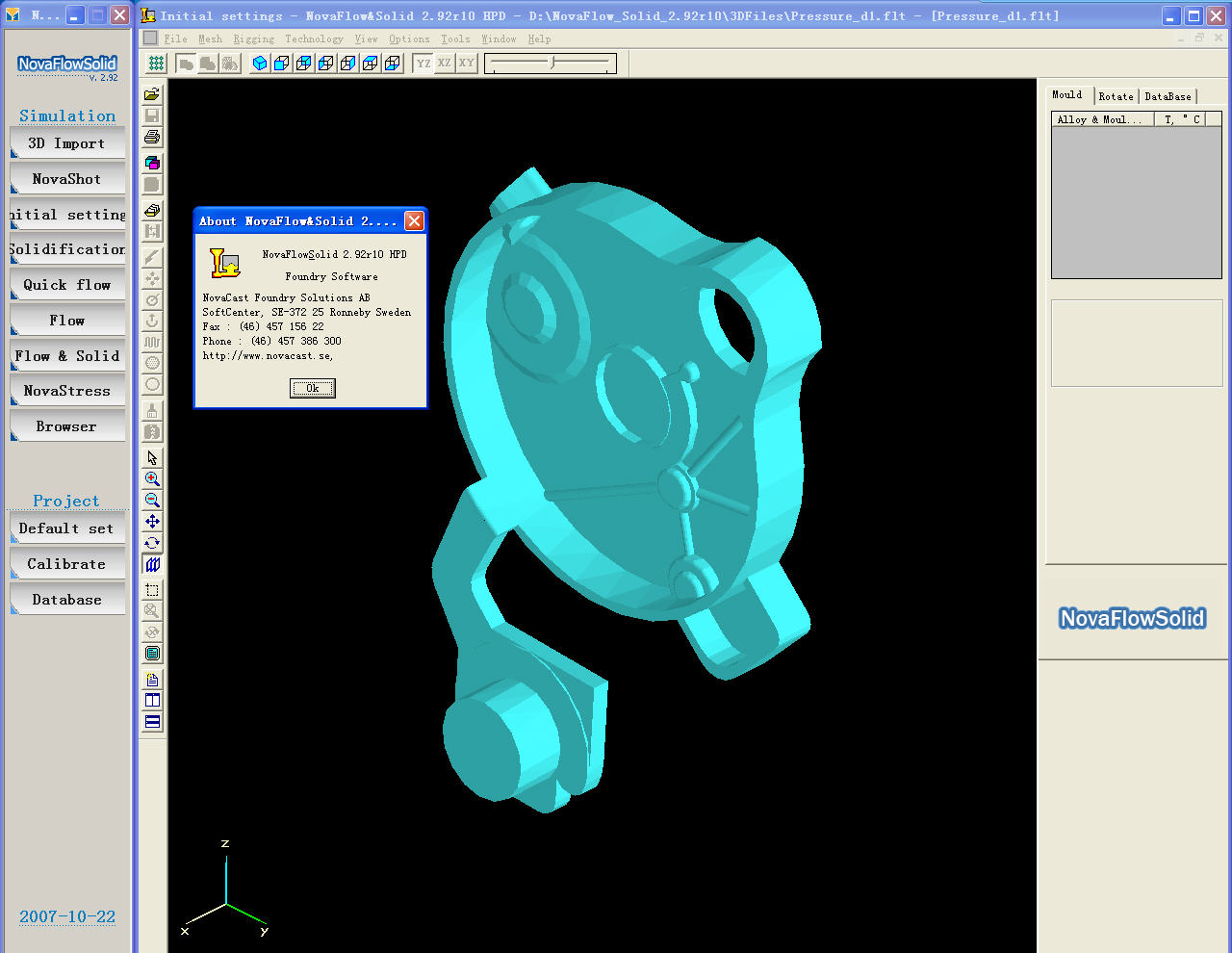Open the Window menu
1232x953 pixels.
pos(499,39)
